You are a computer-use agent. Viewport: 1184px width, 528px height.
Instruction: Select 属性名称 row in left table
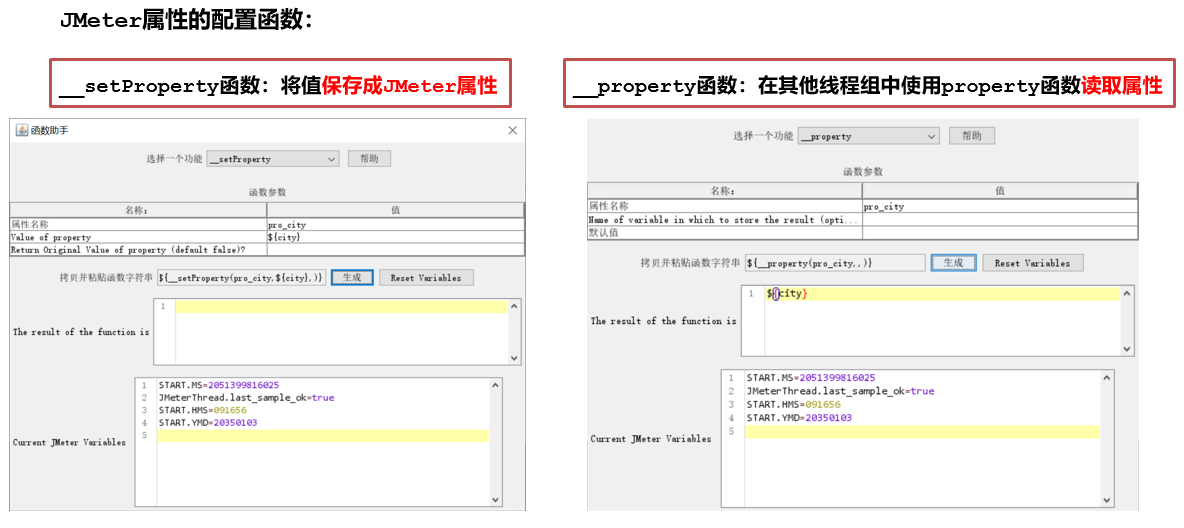click(138, 225)
